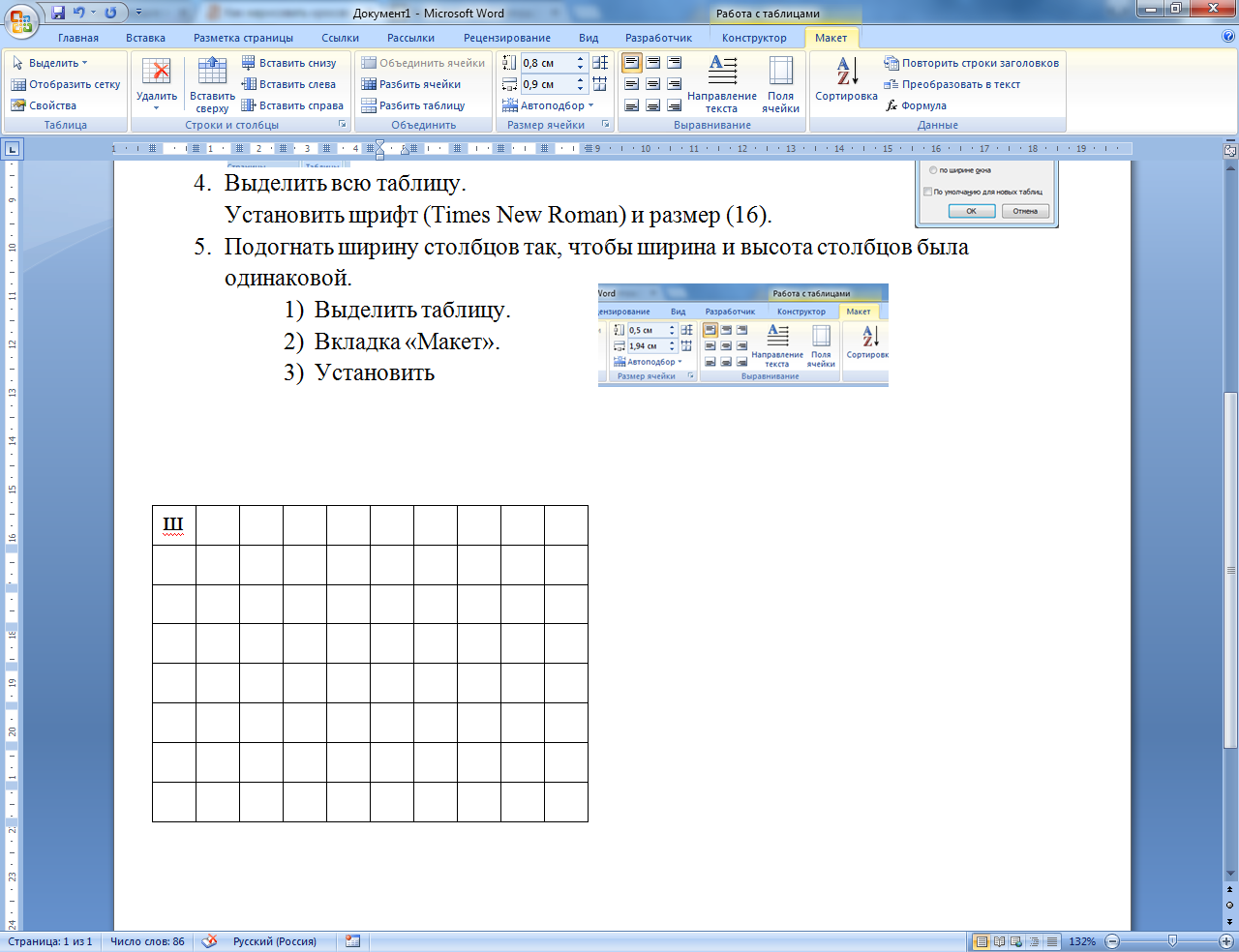The width and height of the screenshot is (1239, 952).
Task: Align cell text bottom left
Action: point(632,105)
